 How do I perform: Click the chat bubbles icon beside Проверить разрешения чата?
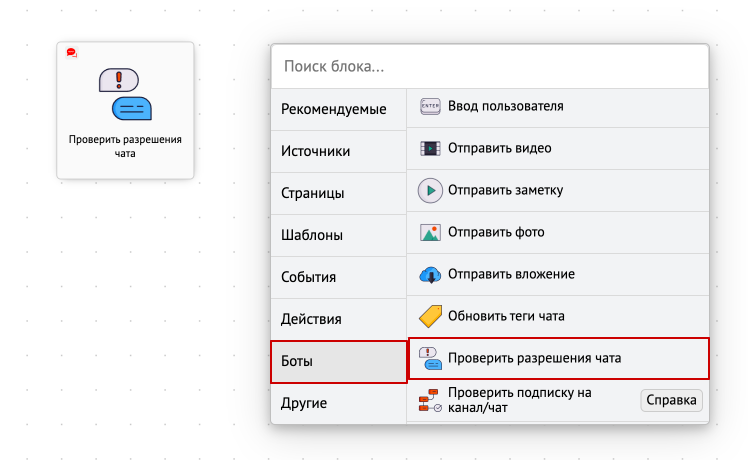[x=430, y=358]
